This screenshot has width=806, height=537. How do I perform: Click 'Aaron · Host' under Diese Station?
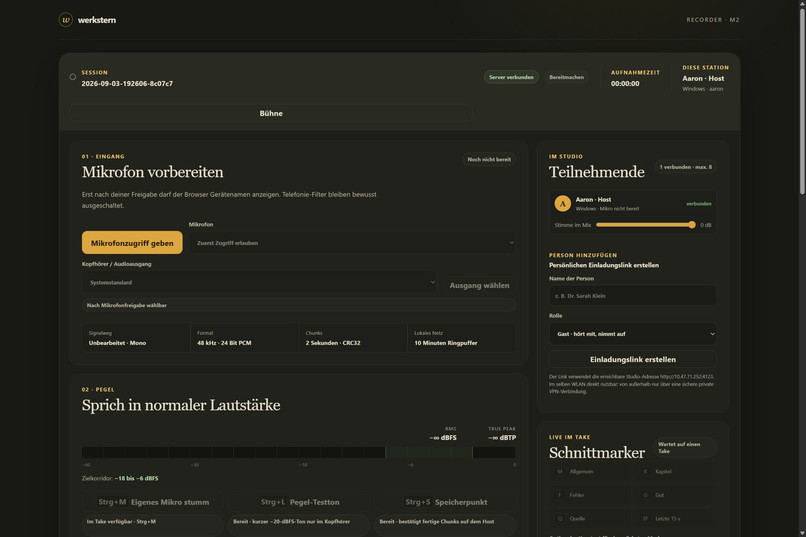[703, 78]
